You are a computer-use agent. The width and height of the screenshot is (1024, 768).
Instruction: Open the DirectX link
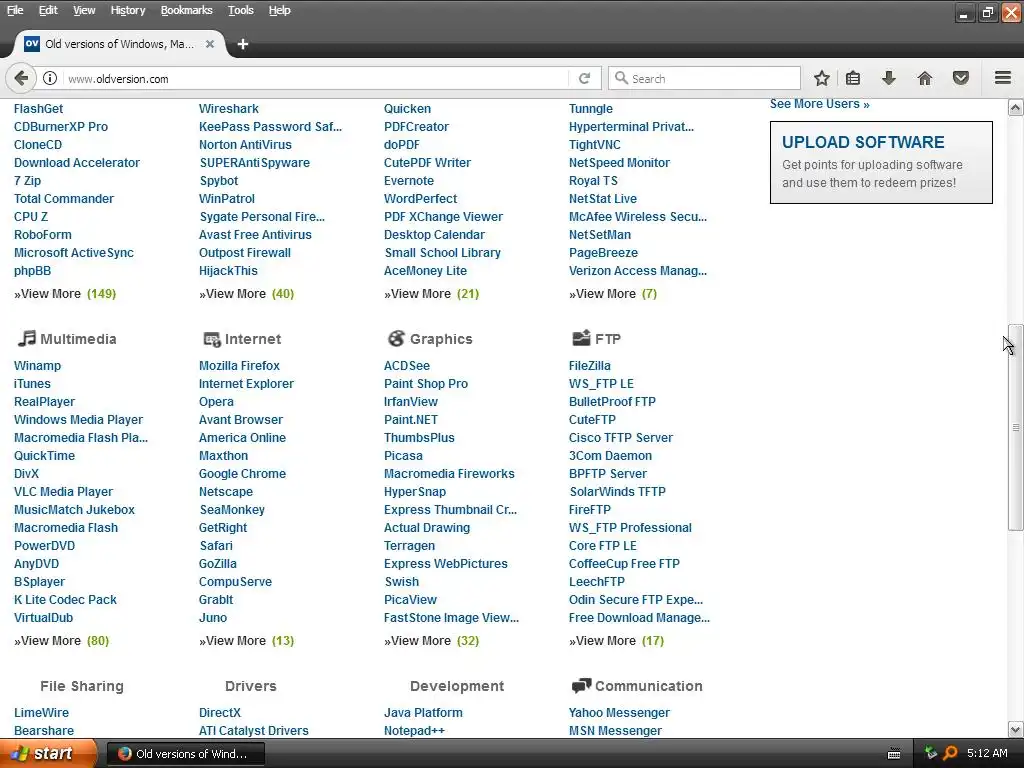pyautogui.click(x=219, y=712)
